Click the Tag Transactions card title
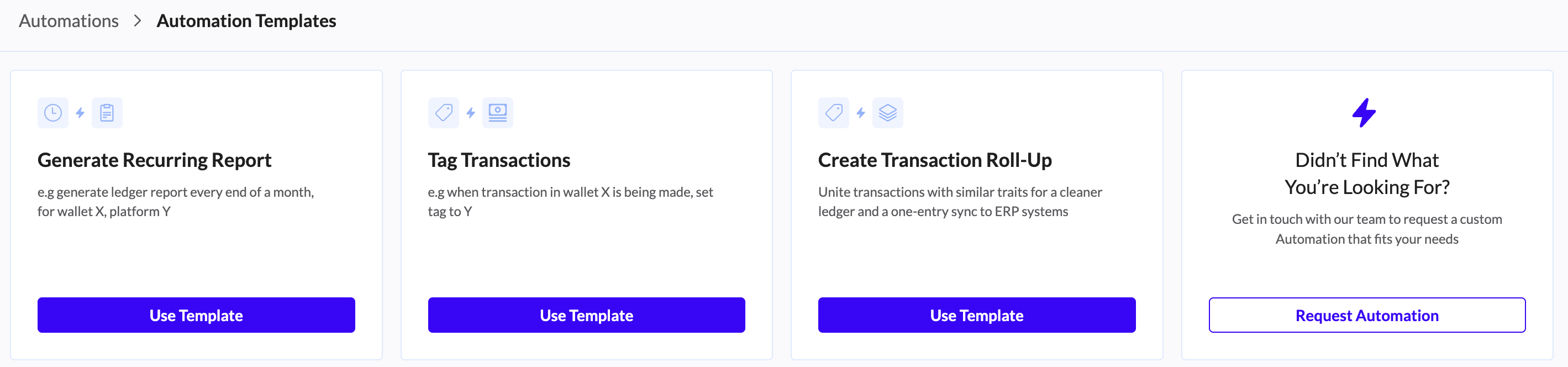This screenshot has width=1568, height=367. (498, 160)
